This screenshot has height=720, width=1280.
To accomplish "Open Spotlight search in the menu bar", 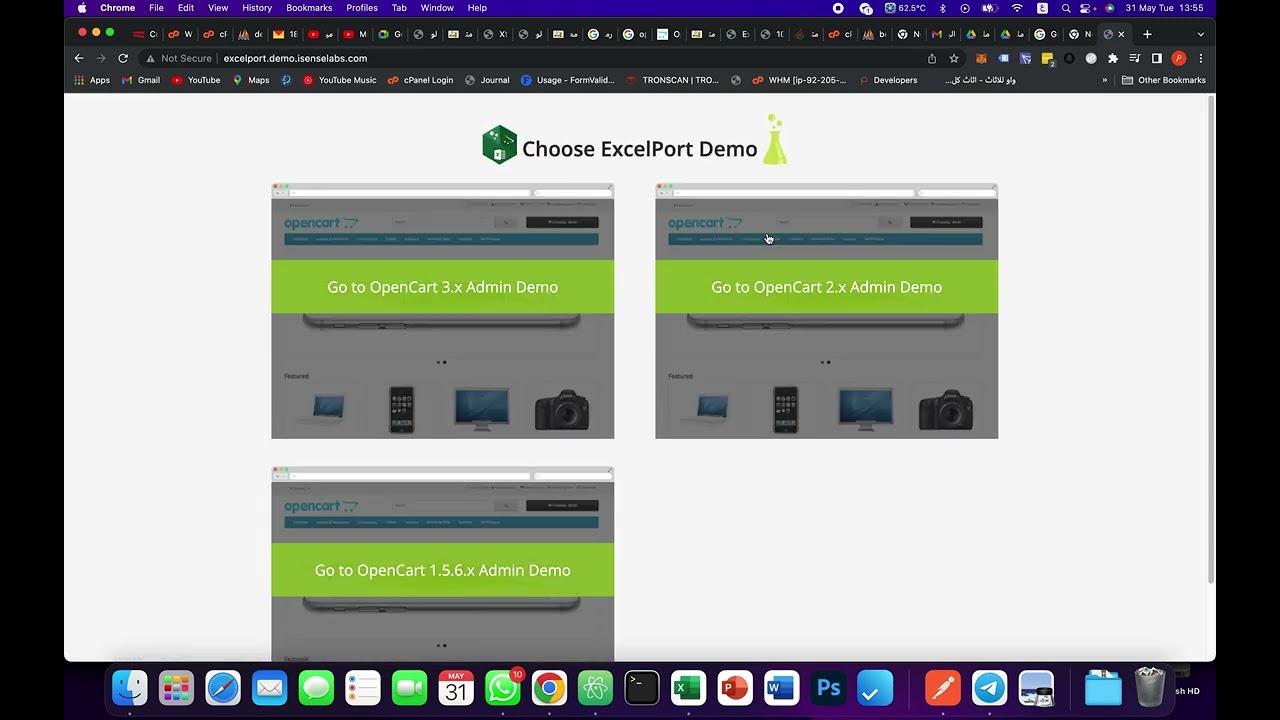I will click(x=1066, y=8).
